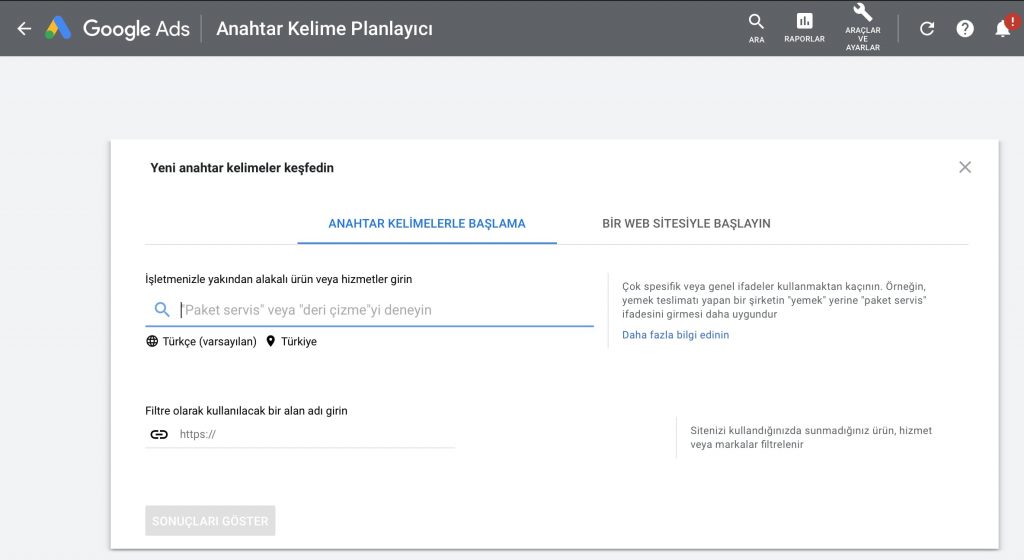The height and width of the screenshot is (560, 1024).
Task: Open the ARA search tool
Action: tap(756, 29)
